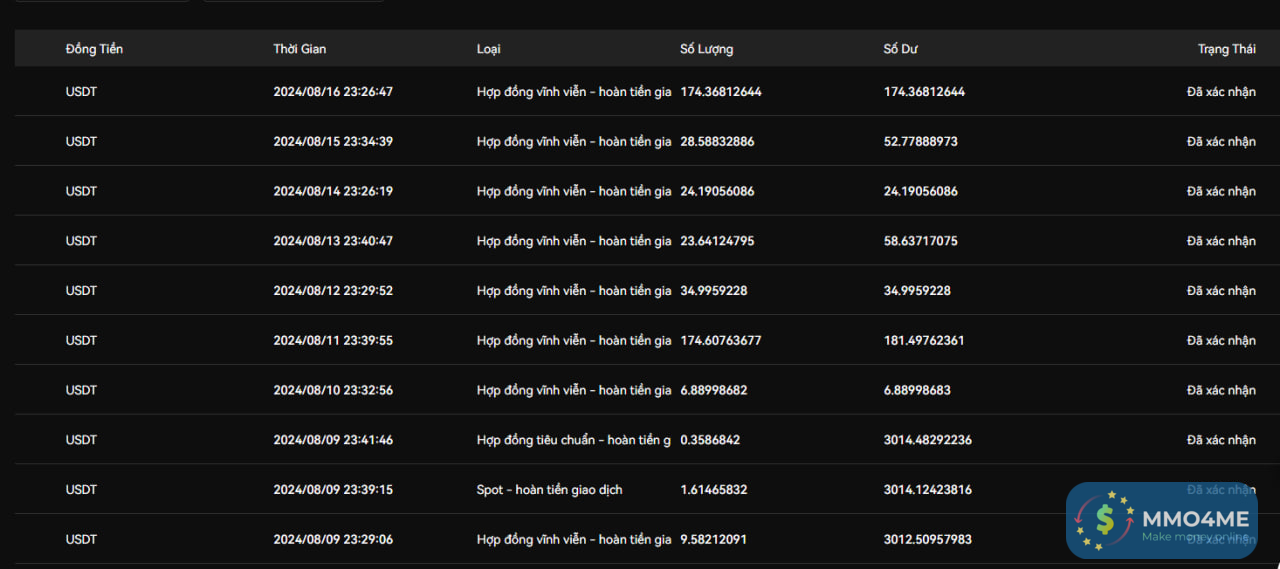Viewport: 1280px width, 569px height.
Task: Click Số Dư 24.19056086 in 08/14 row
Action: [921, 191]
